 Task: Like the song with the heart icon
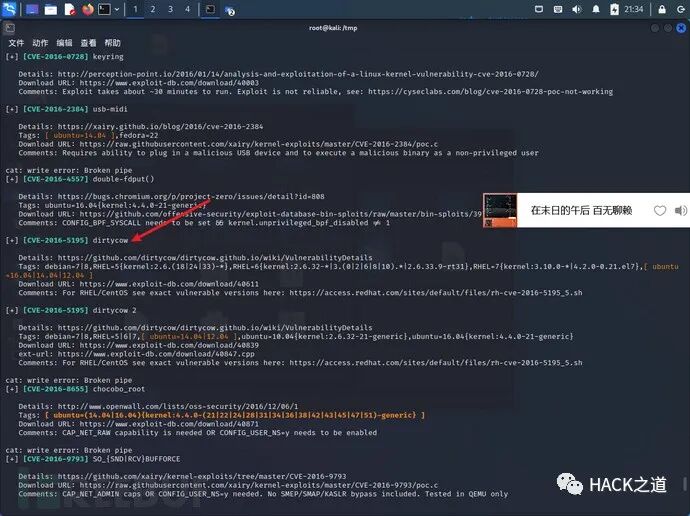(660, 211)
